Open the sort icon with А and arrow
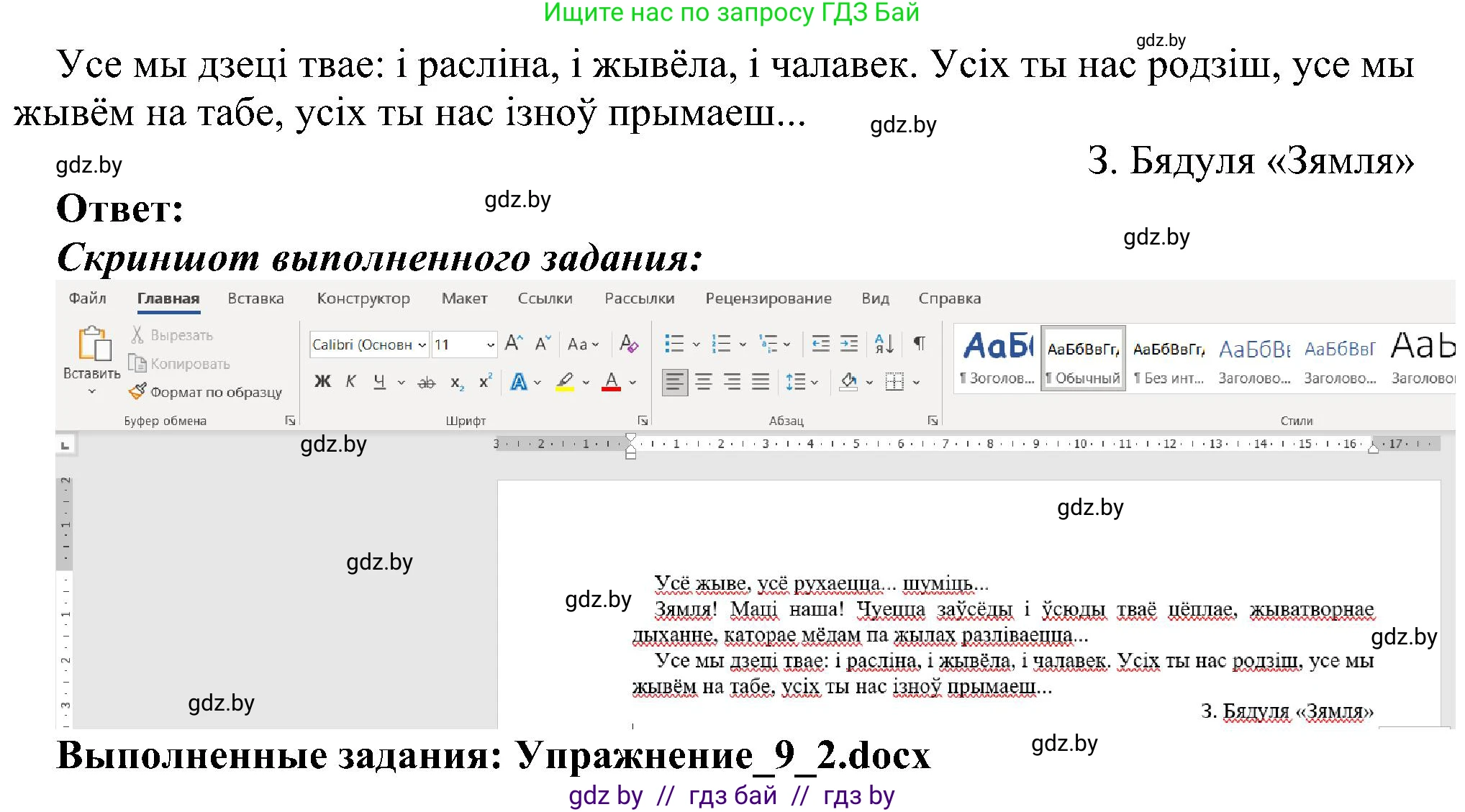This screenshot has width=1465, height=812. [884, 345]
